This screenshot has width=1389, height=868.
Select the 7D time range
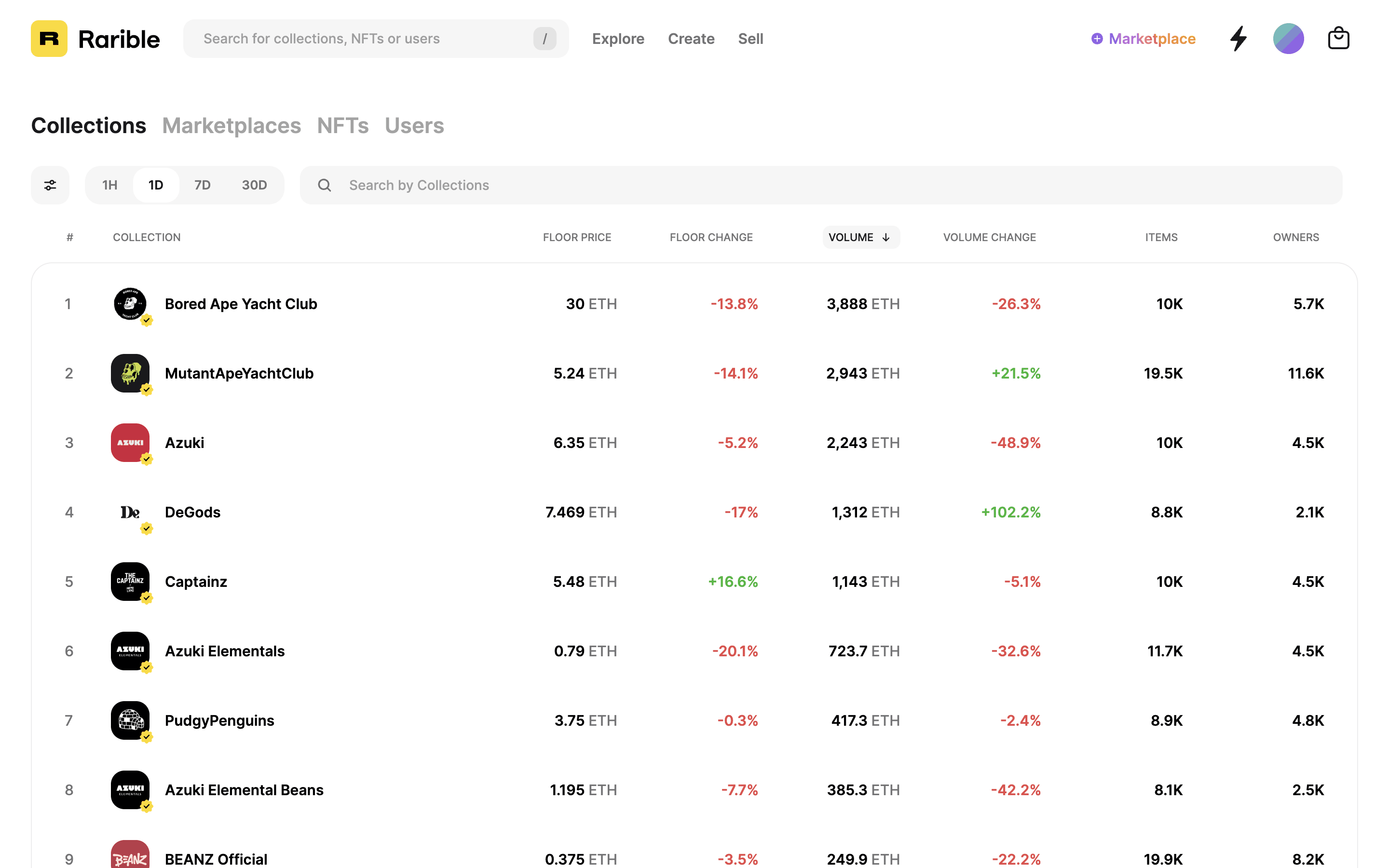click(202, 185)
